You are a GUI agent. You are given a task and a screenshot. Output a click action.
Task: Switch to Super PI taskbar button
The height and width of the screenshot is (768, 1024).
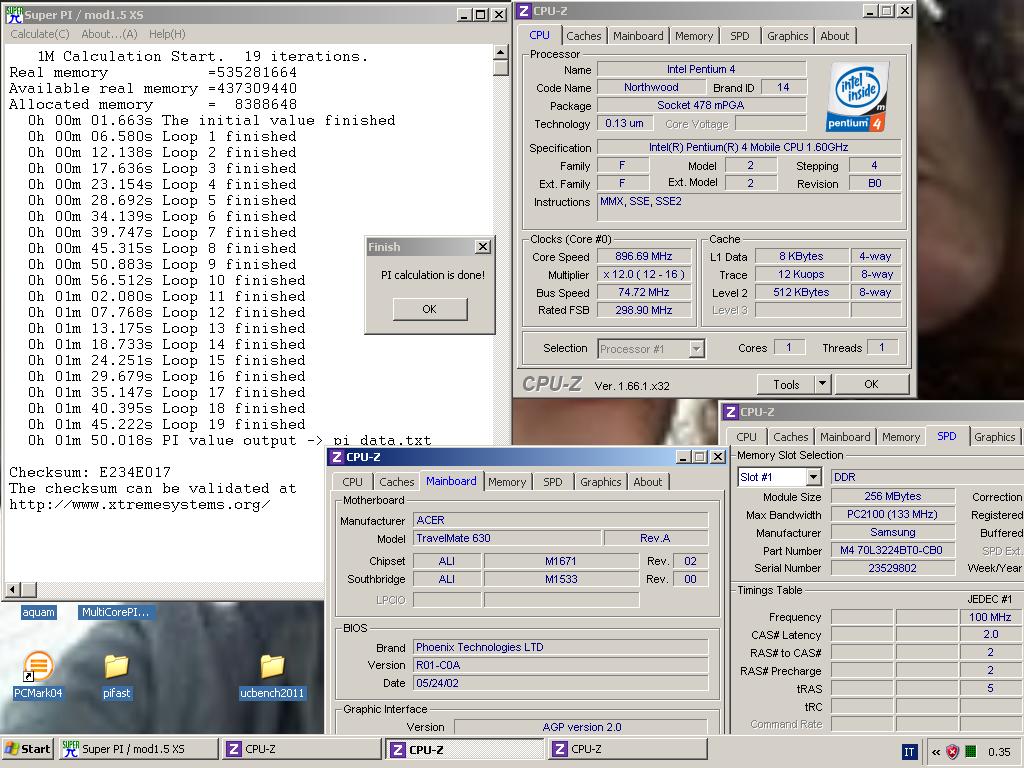click(138, 749)
